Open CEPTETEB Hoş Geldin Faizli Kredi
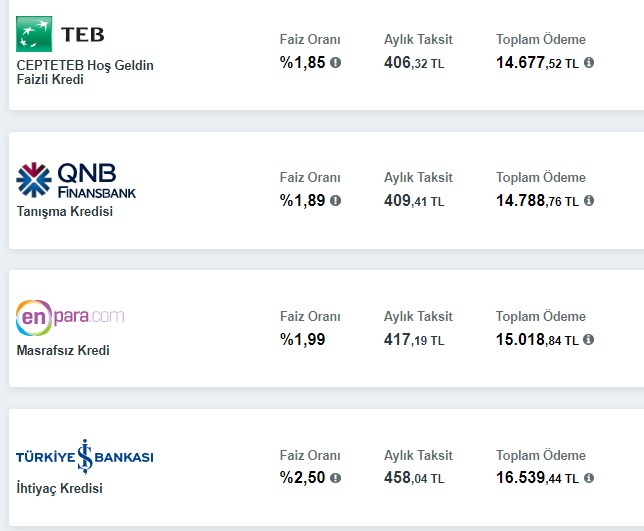This screenshot has height=531, width=644. [85, 72]
